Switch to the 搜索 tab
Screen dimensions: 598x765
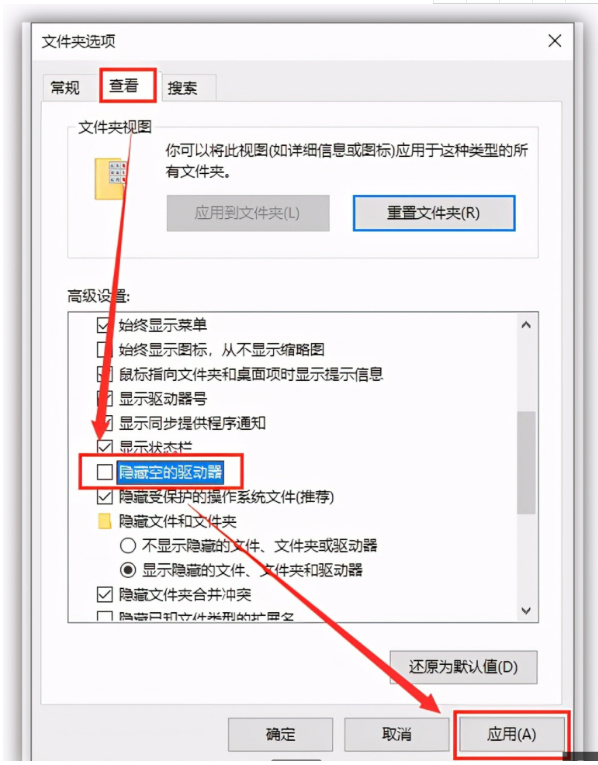183,88
